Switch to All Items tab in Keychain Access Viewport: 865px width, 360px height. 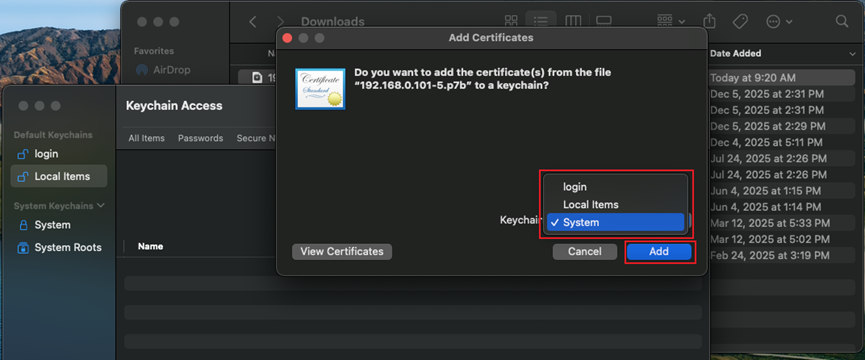tap(146, 138)
